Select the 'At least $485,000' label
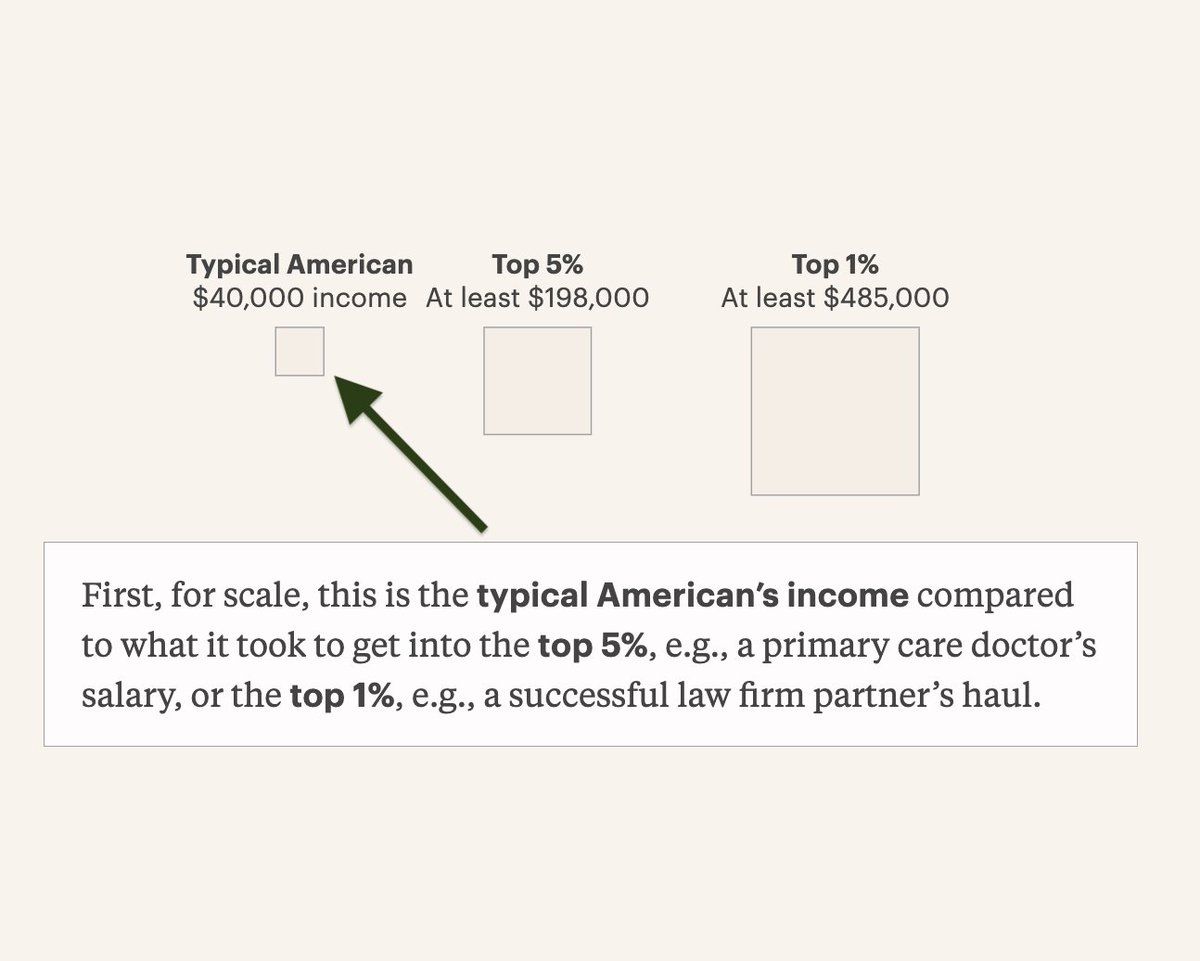 tap(835, 298)
